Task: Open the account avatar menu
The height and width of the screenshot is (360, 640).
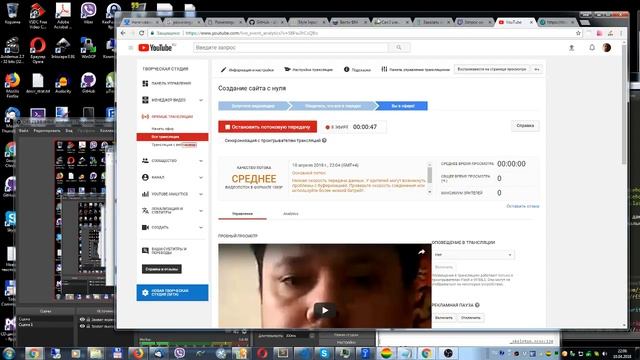Action: point(607,47)
